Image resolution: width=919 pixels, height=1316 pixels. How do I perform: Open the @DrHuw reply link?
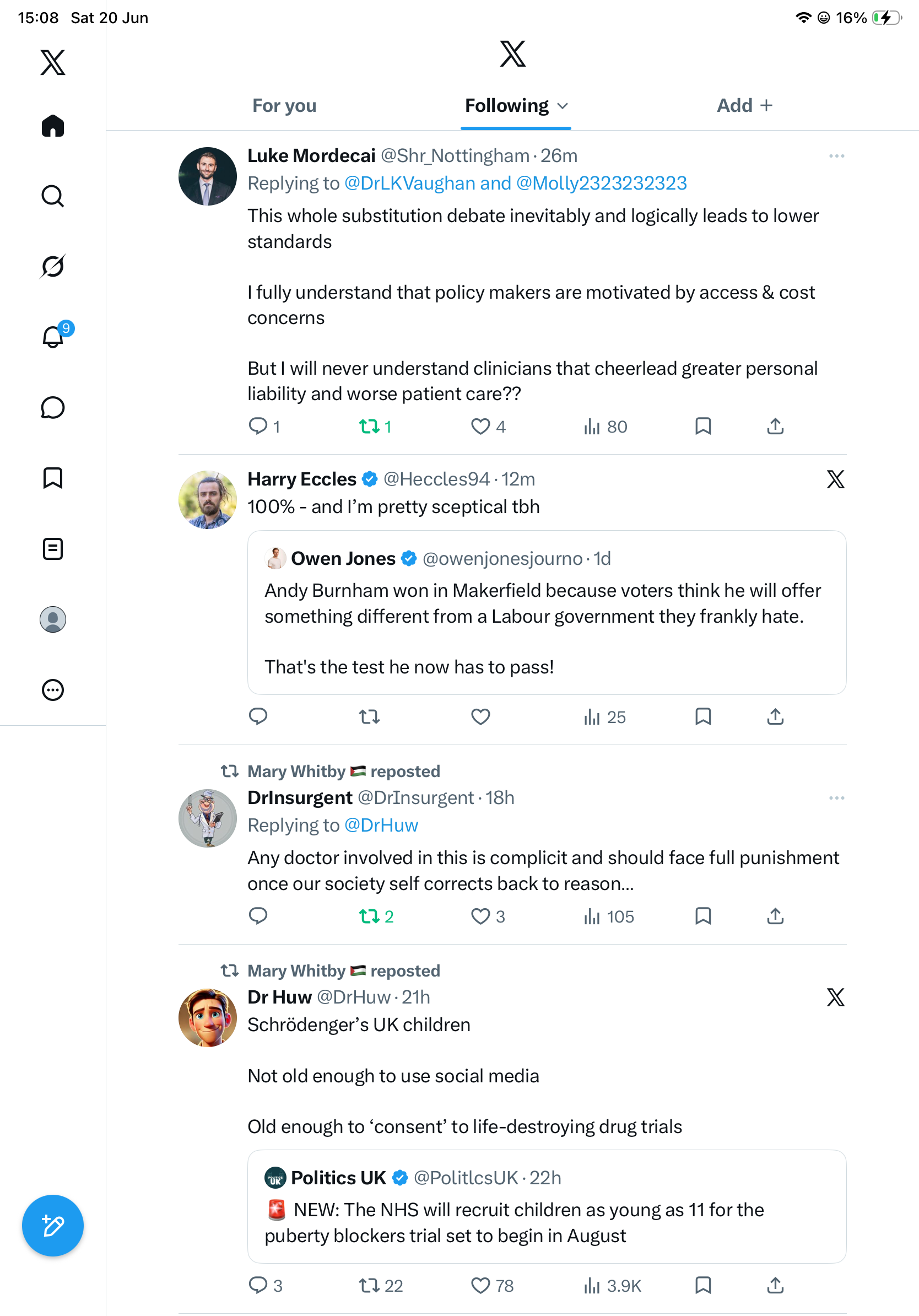pyautogui.click(x=381, y=826)
